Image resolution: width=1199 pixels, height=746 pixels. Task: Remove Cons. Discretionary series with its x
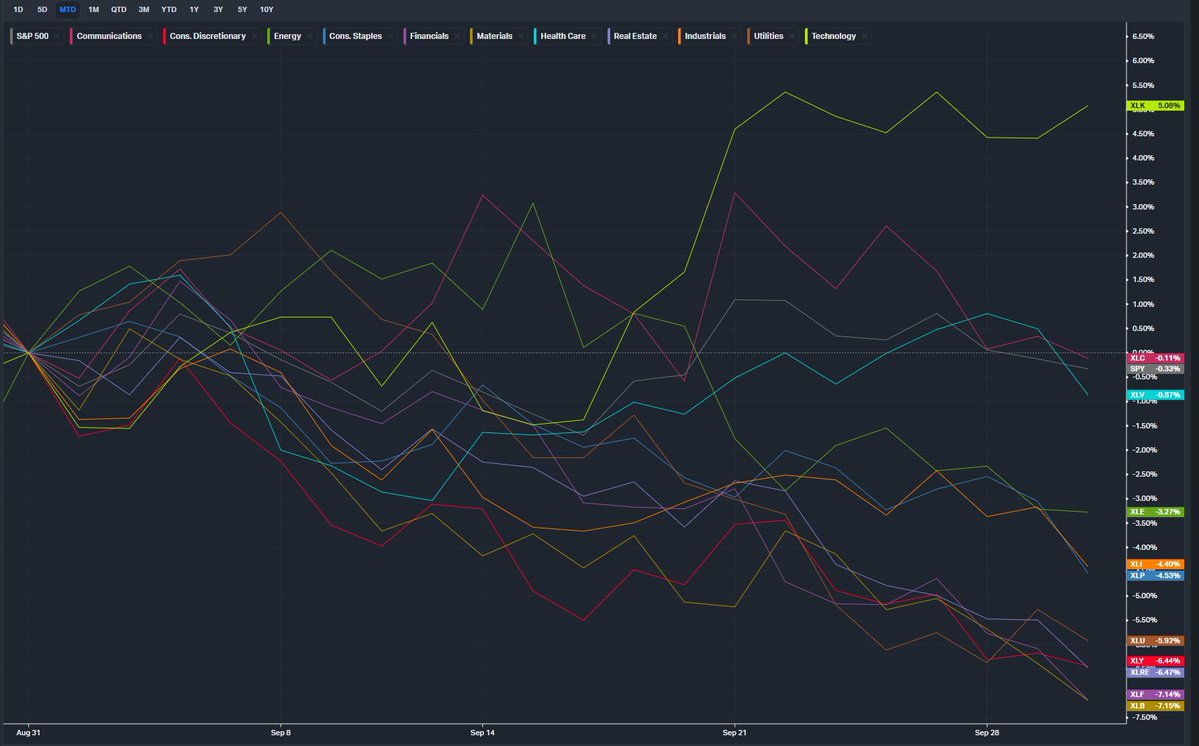click(x=254, y=36)
